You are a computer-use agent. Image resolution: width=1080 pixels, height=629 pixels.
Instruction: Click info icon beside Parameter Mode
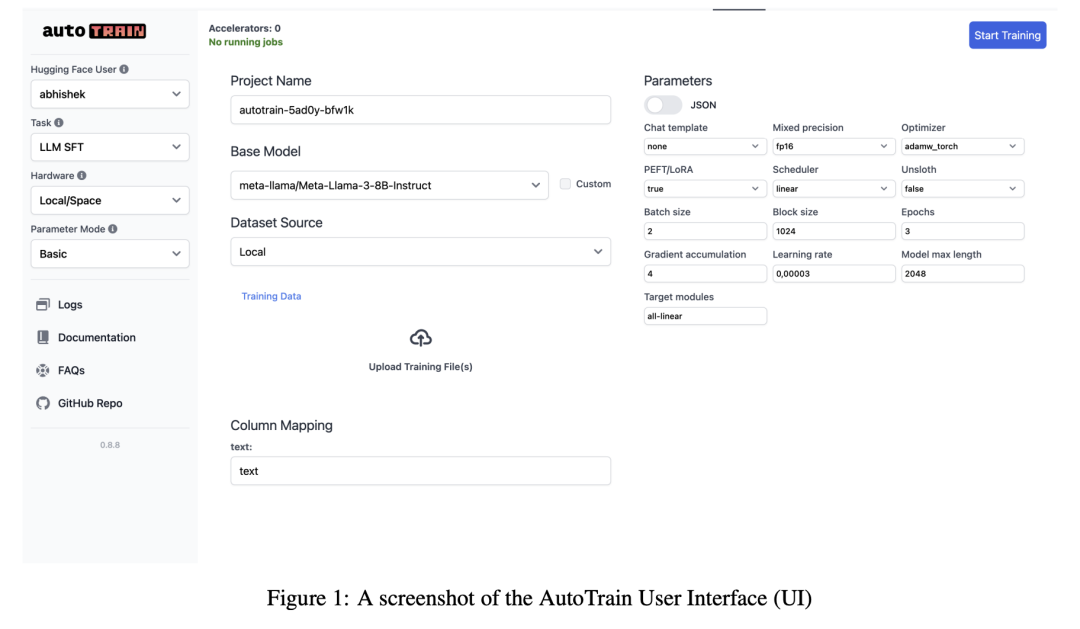click(113, 229)
